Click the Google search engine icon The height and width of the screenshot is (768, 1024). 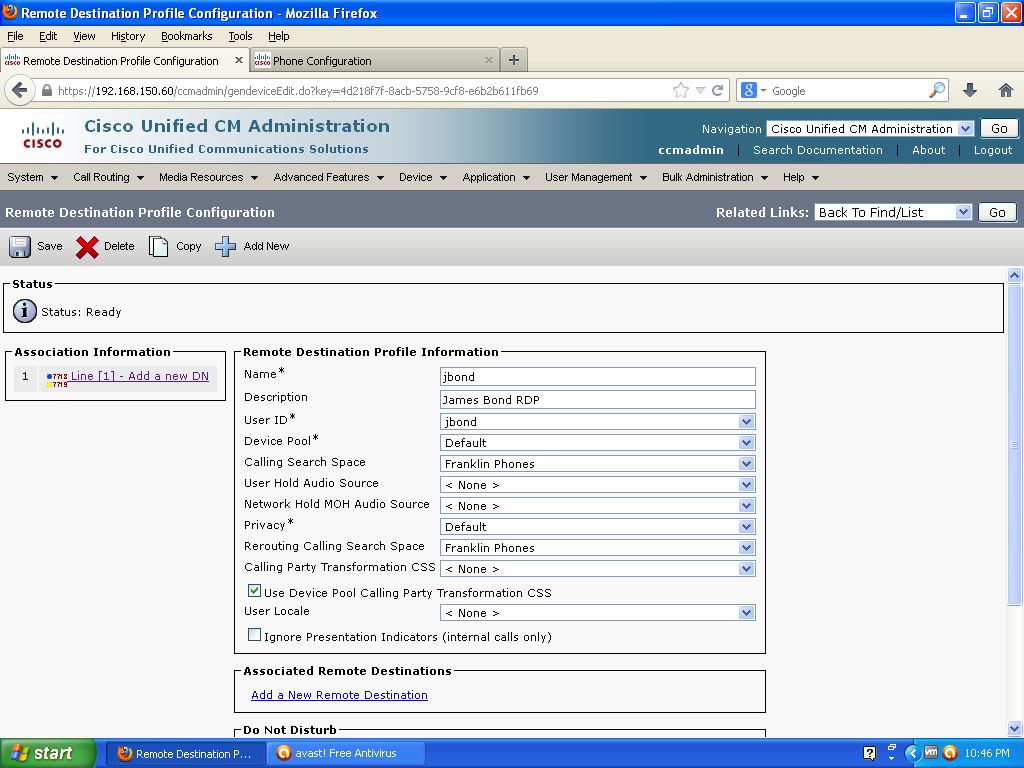(x=749, y=91)
